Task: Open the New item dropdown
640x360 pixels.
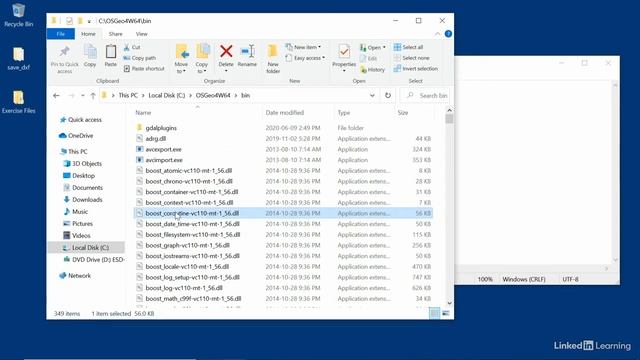Action: coord(303,47)
